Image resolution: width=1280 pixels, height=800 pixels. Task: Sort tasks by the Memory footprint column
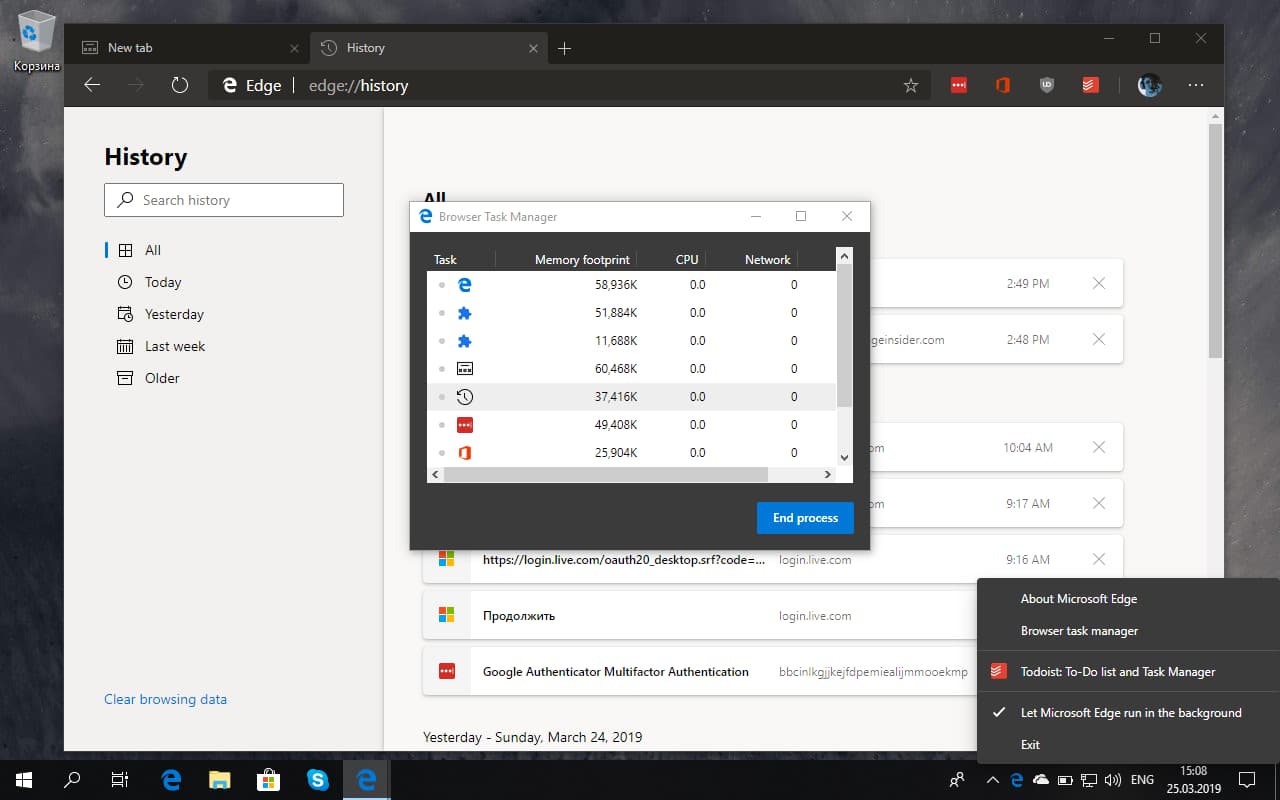click(x=582, y=260)
